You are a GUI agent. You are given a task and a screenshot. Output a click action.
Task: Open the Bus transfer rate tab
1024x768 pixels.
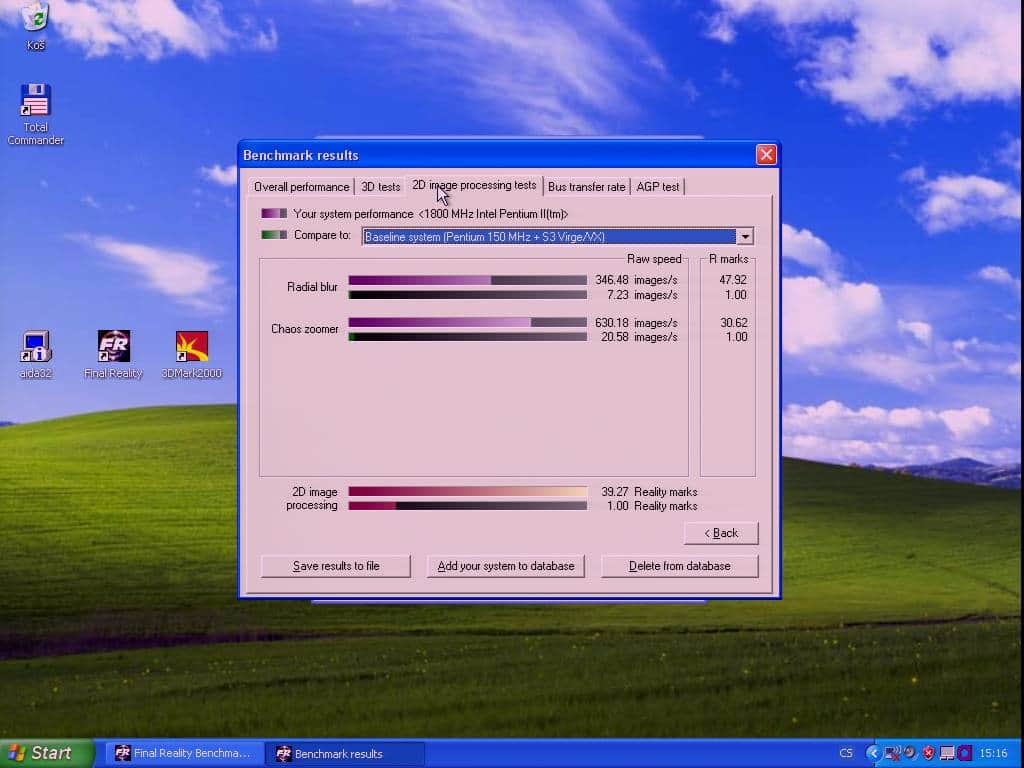click(586, 187)
